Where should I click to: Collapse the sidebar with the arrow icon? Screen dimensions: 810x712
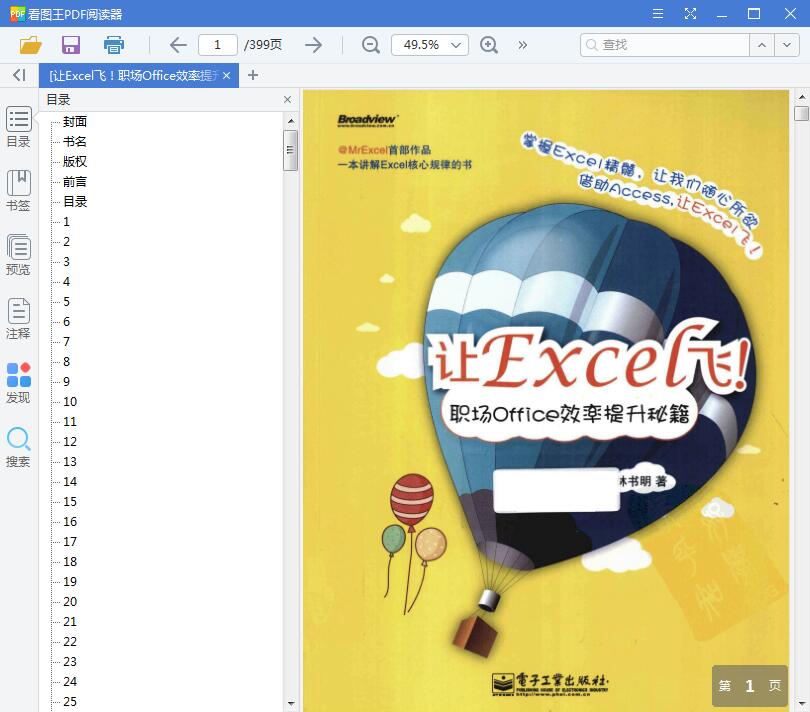click(x=19, y=75)
